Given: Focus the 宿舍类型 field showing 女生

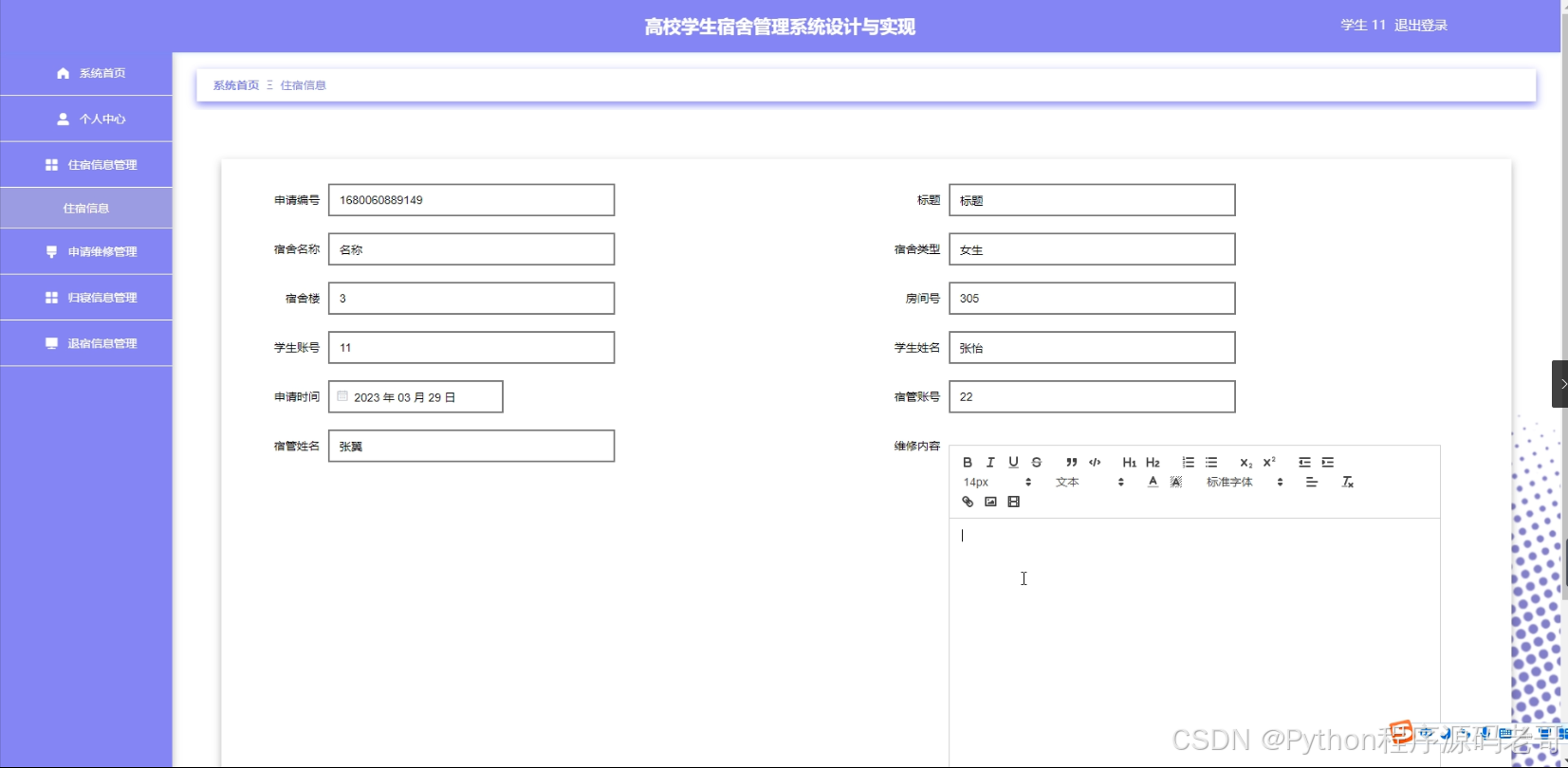Looking at the screenshot, I should pos(1092,249).
